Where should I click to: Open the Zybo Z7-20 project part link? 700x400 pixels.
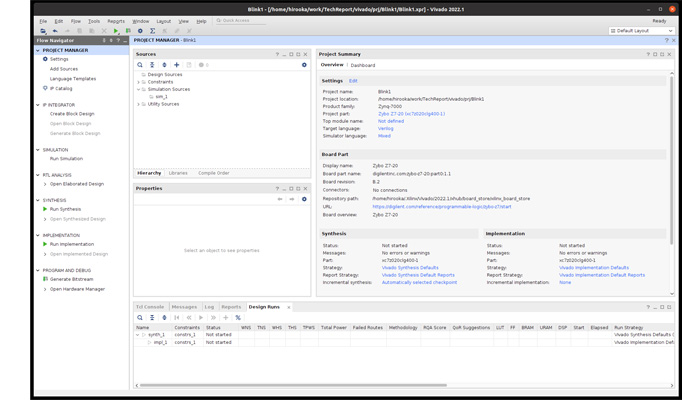[412, 114]
